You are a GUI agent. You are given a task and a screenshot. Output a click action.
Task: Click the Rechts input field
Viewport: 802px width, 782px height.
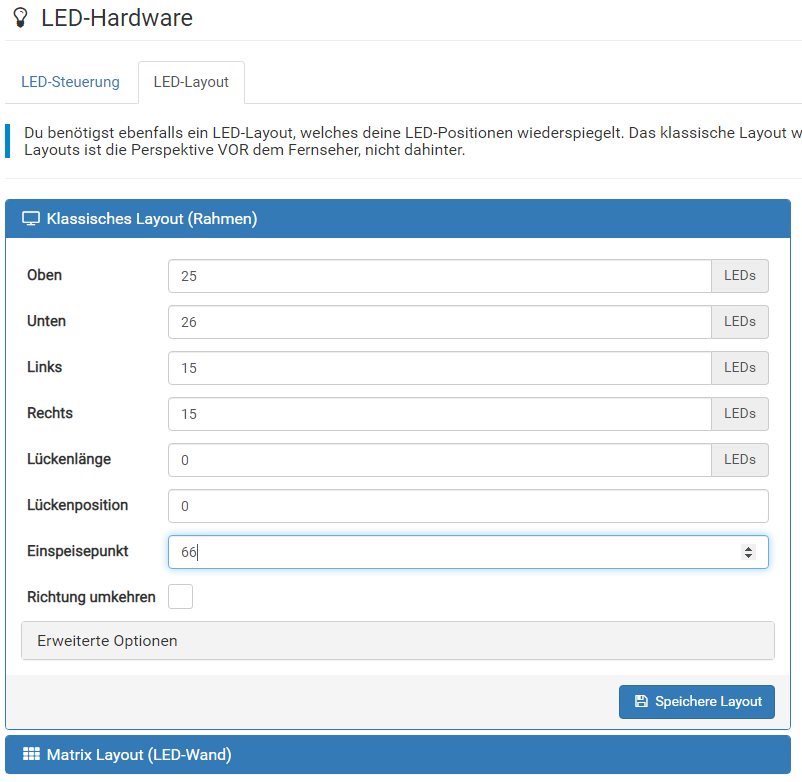[x=439, y=414]
